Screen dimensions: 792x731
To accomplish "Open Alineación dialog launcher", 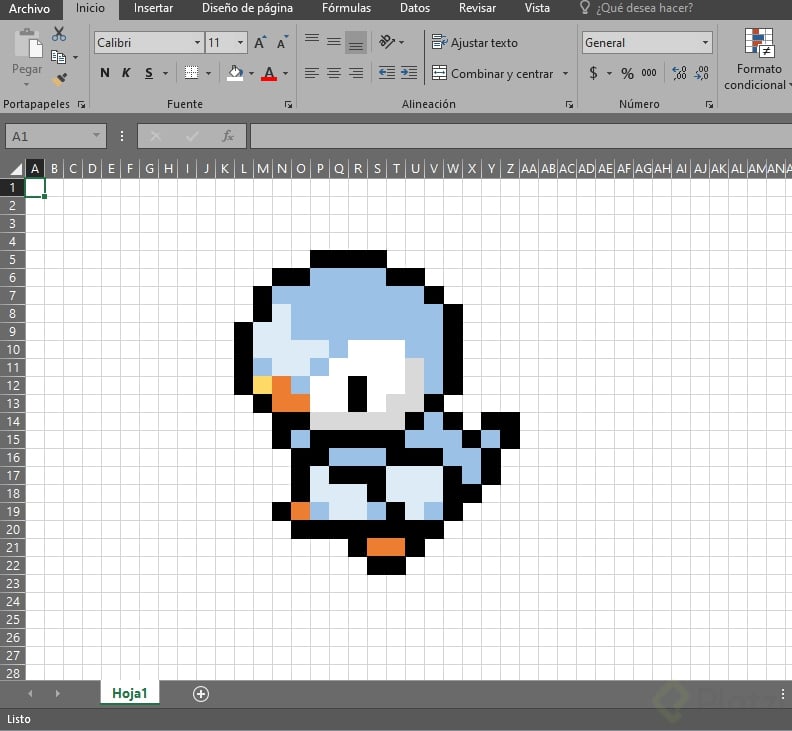I will [x=569, y=105].
